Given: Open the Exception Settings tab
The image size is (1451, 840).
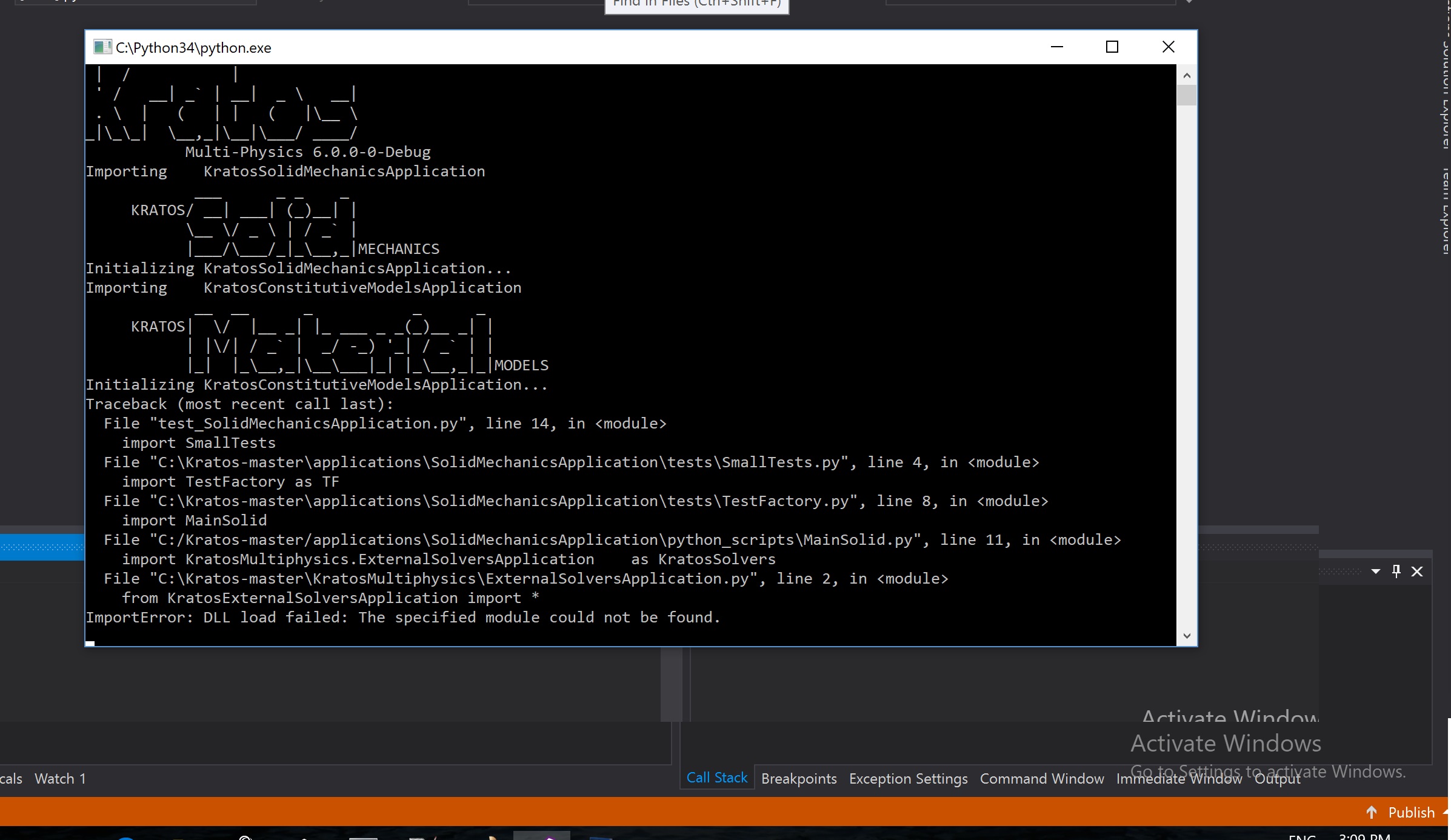Looking at the screenshot, I should tap(907, 778).
